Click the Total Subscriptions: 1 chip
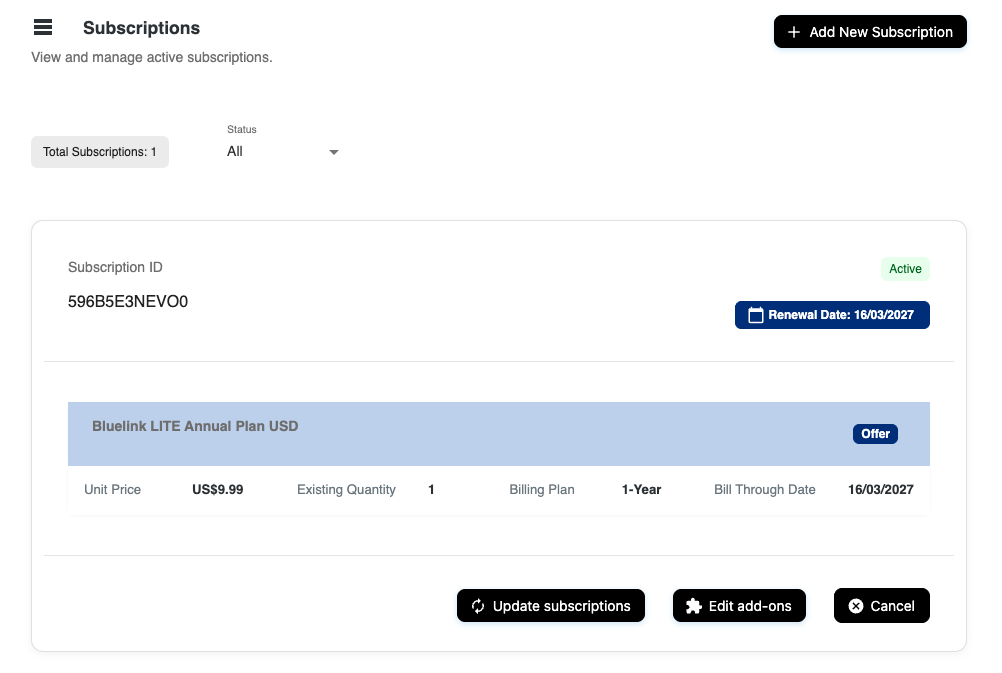The width and height of the screenshot is (1002, 673). [100, 152]
